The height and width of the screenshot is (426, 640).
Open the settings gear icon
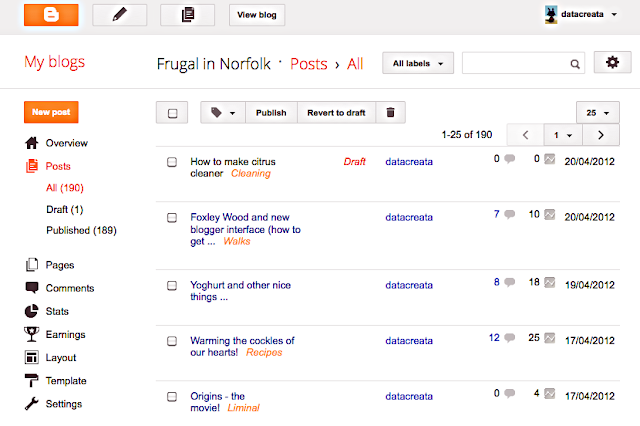pyautogui.click(x=613, y=63)
